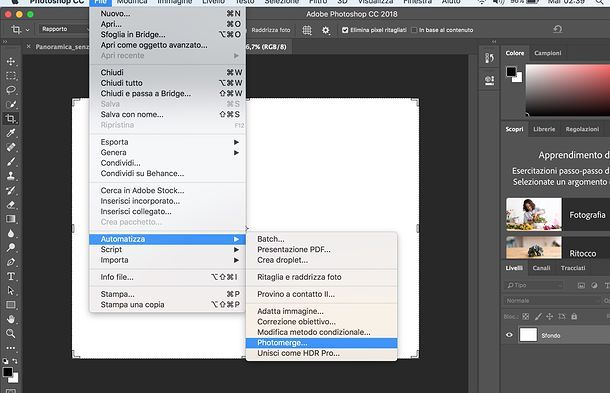
Task: Enable In base al contenuto checkbox
Action: tap(414, 30)
